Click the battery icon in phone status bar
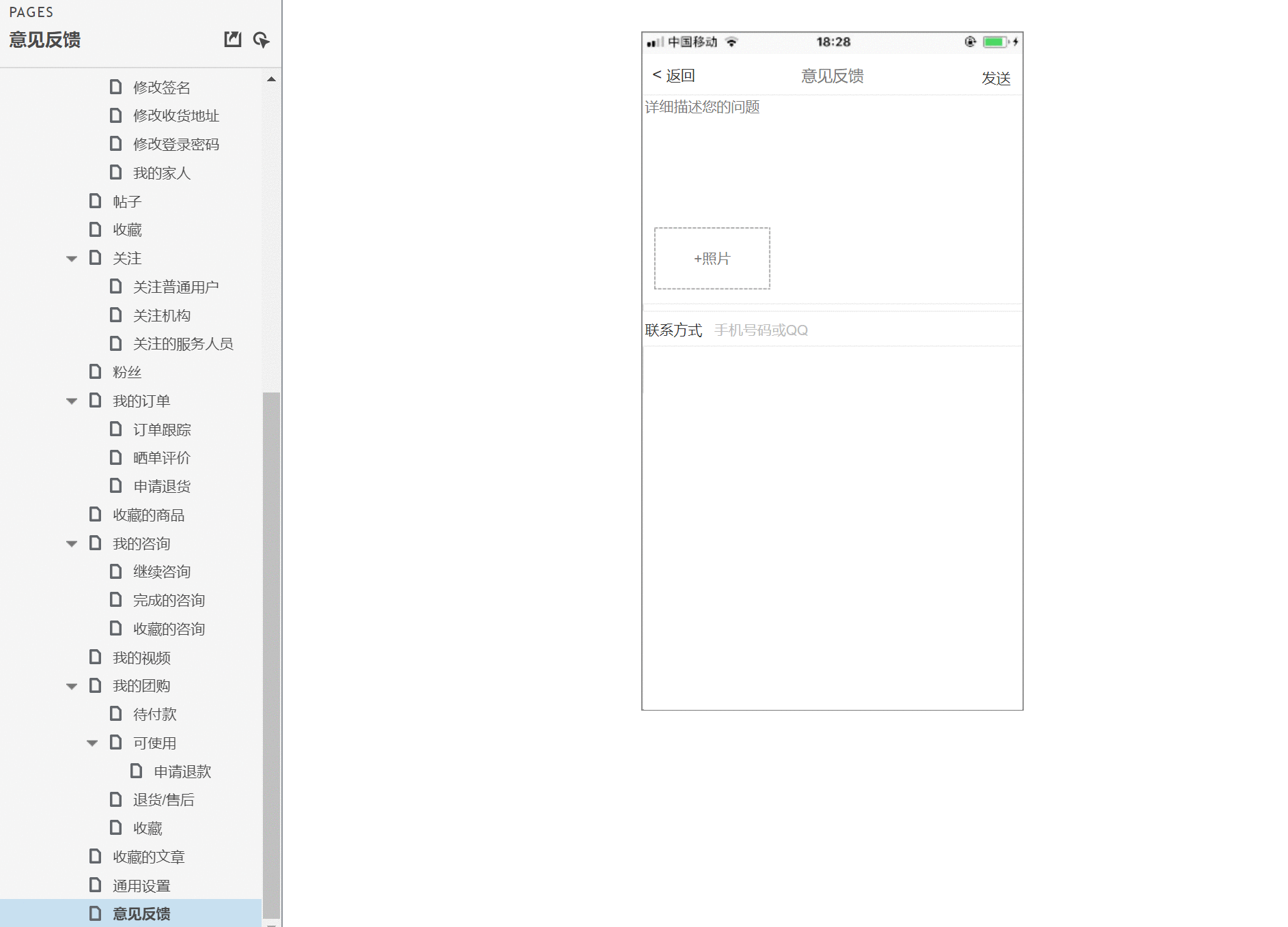The width and height of the screenshot is (1288, 927). coord(996,42)
